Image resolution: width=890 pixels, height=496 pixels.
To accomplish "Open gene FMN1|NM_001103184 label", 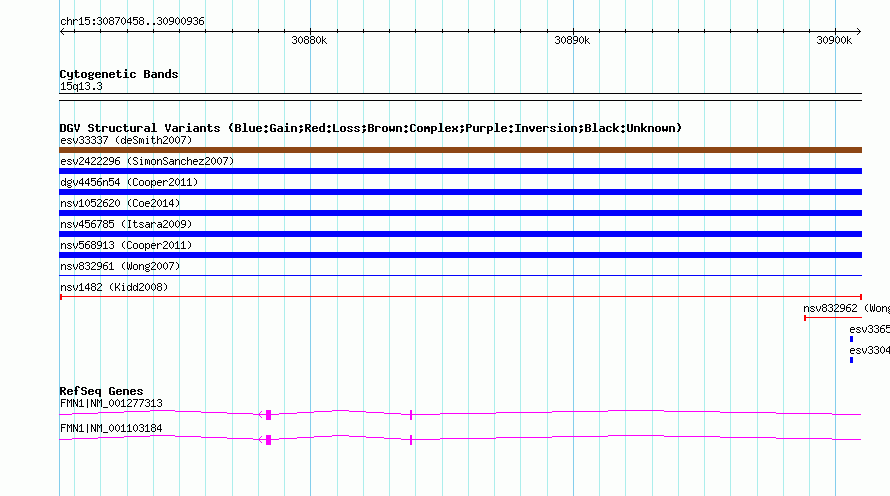I will click(x=111, y=428).
